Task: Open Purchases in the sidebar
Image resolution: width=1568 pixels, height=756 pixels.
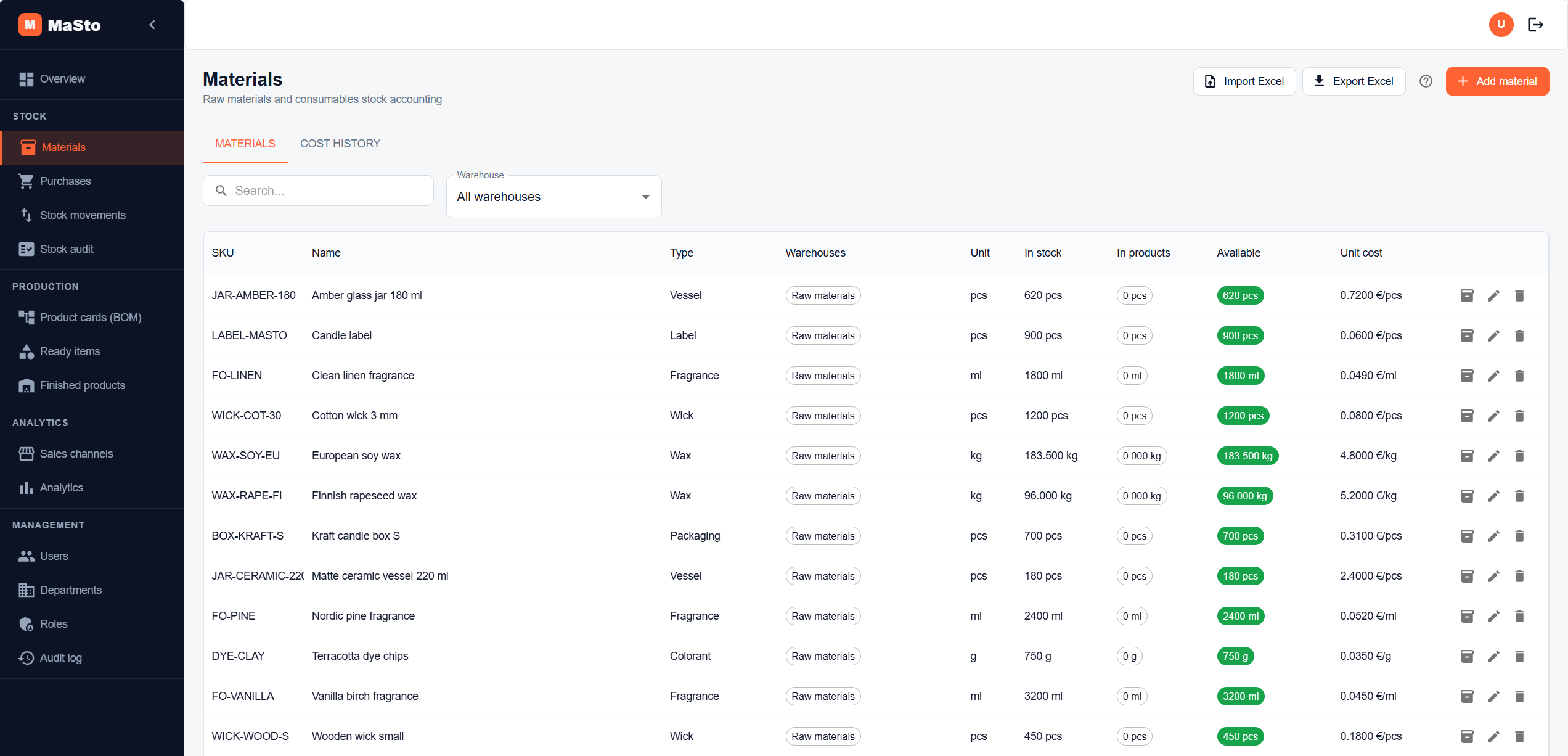Action: 92,181
